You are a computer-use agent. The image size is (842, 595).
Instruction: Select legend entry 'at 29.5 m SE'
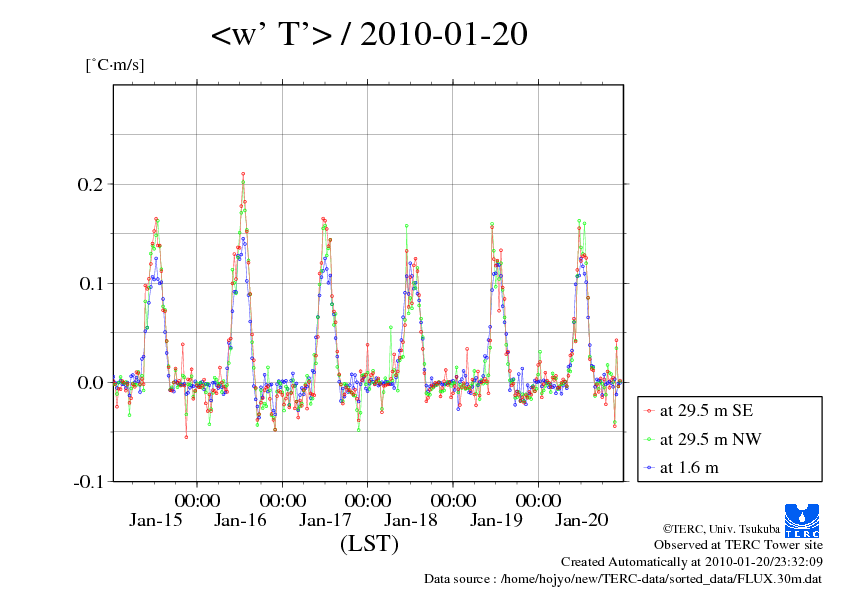(706, 411)
